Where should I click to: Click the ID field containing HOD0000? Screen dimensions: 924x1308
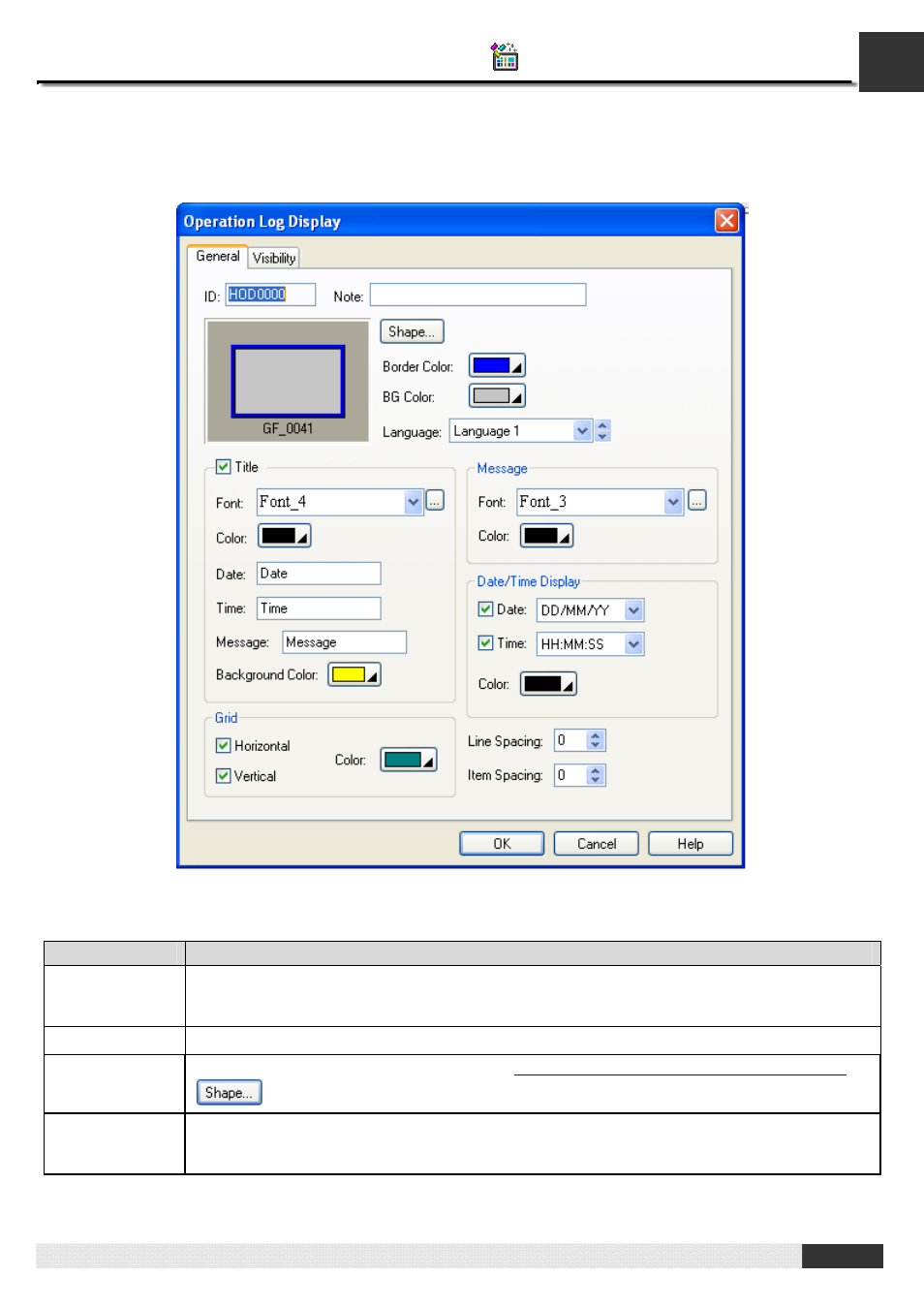point(270,295)
